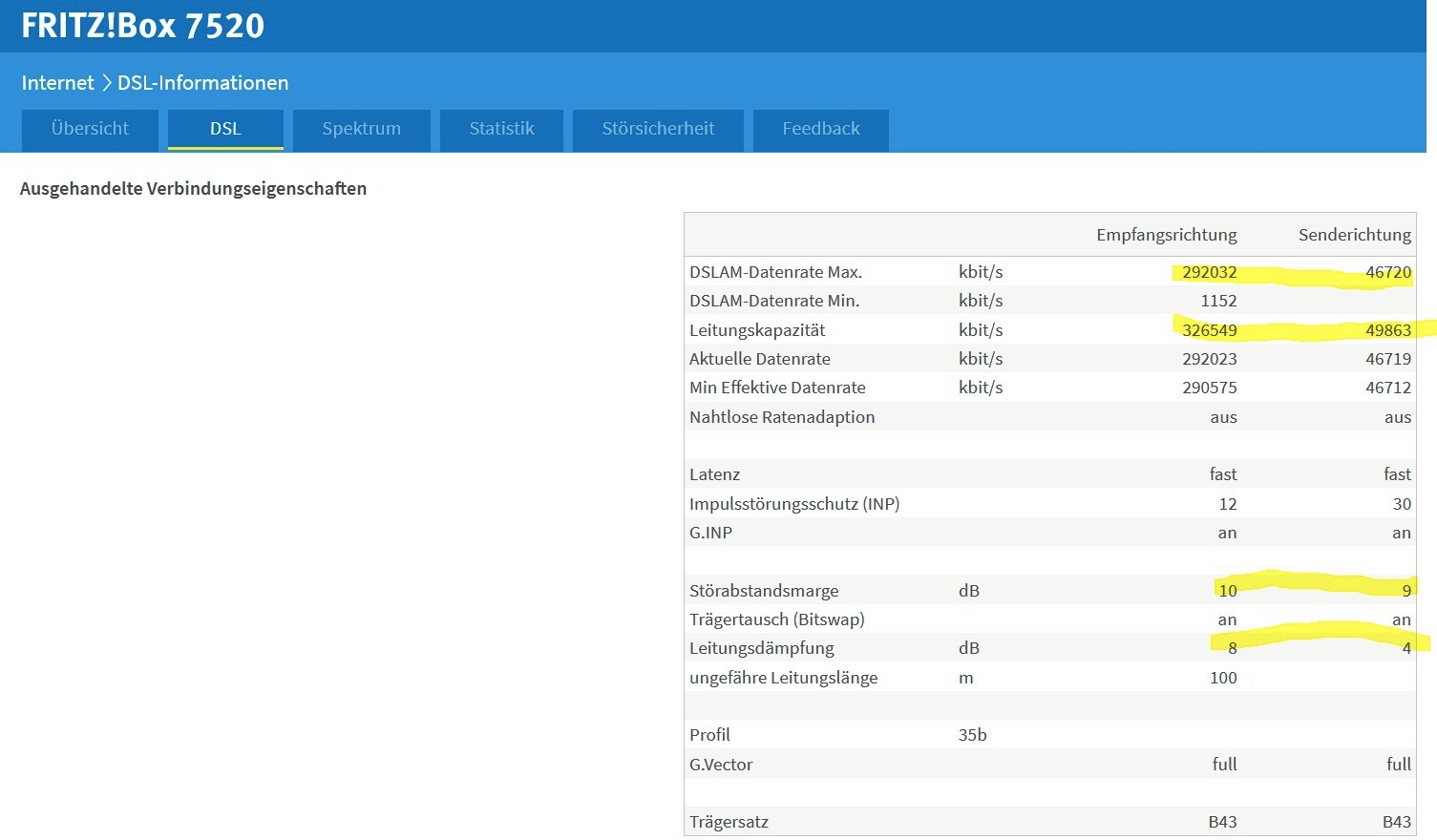The height and width of the screenshot is (840, 1437).
Task: Click the profile value 35b
Action: [972, 735]
